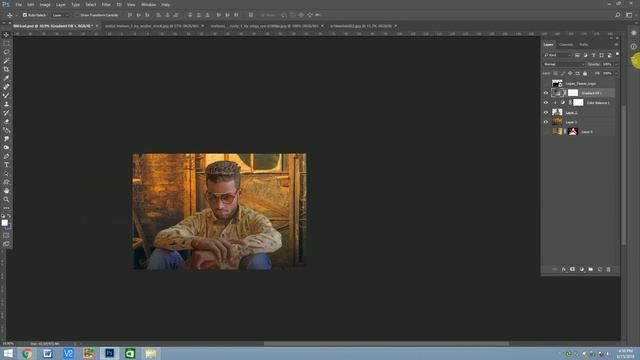Select the Pen tool

[x=6, y=156]
